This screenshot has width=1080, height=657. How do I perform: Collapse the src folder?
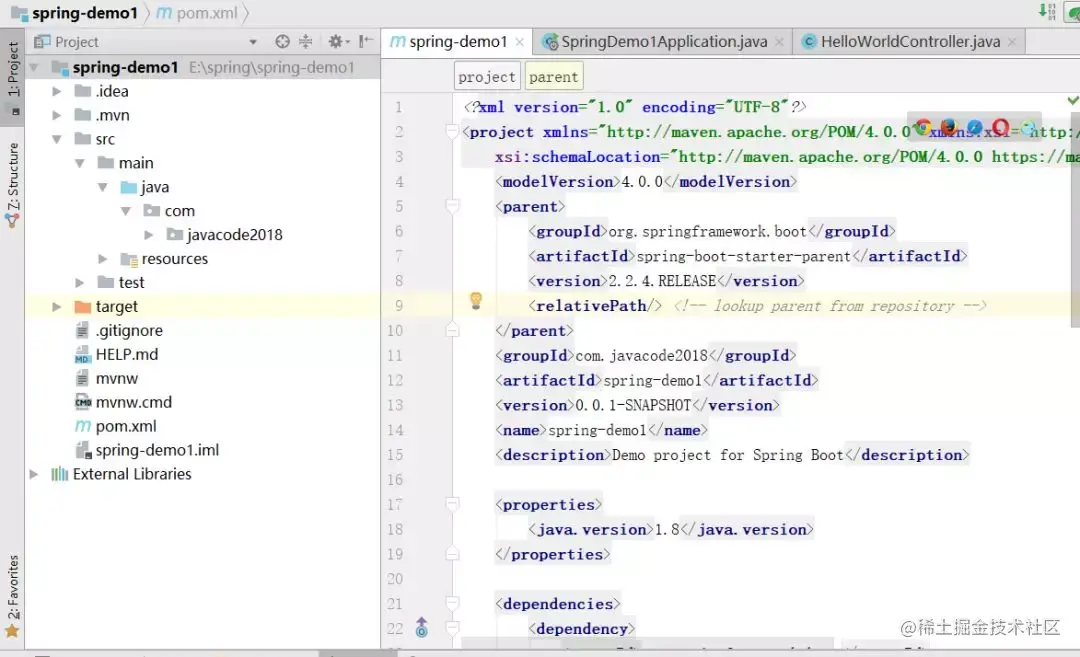(x=57, y=139)
